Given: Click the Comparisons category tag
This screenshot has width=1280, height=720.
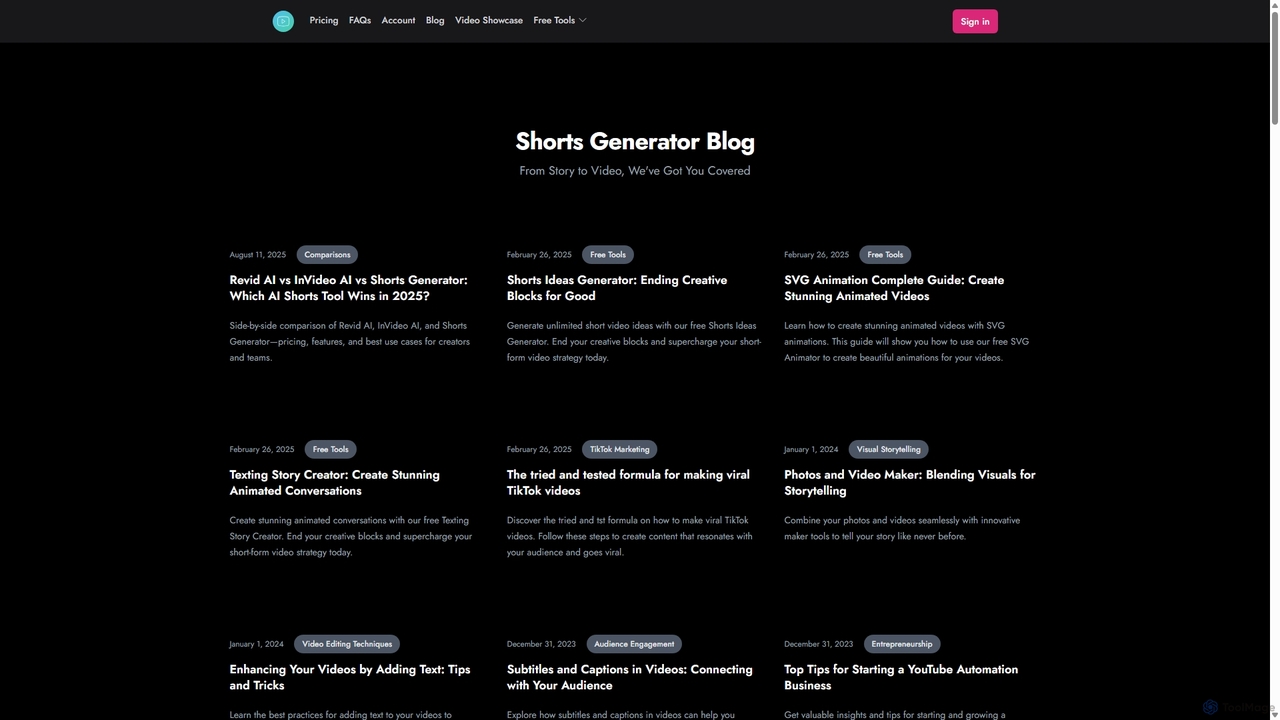Looking at the screenshot, I should 327,254.
